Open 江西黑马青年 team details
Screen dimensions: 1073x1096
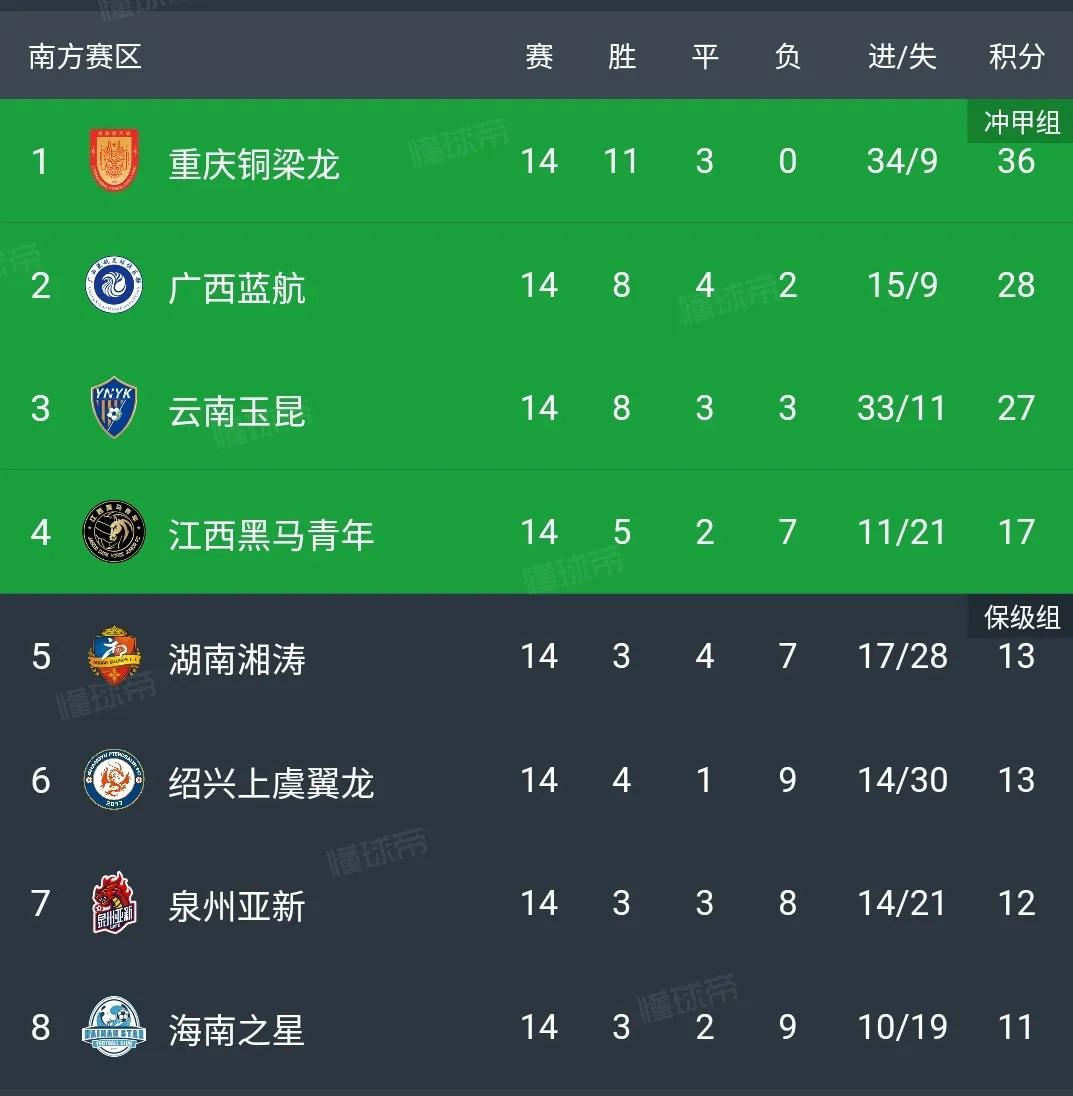271,535
